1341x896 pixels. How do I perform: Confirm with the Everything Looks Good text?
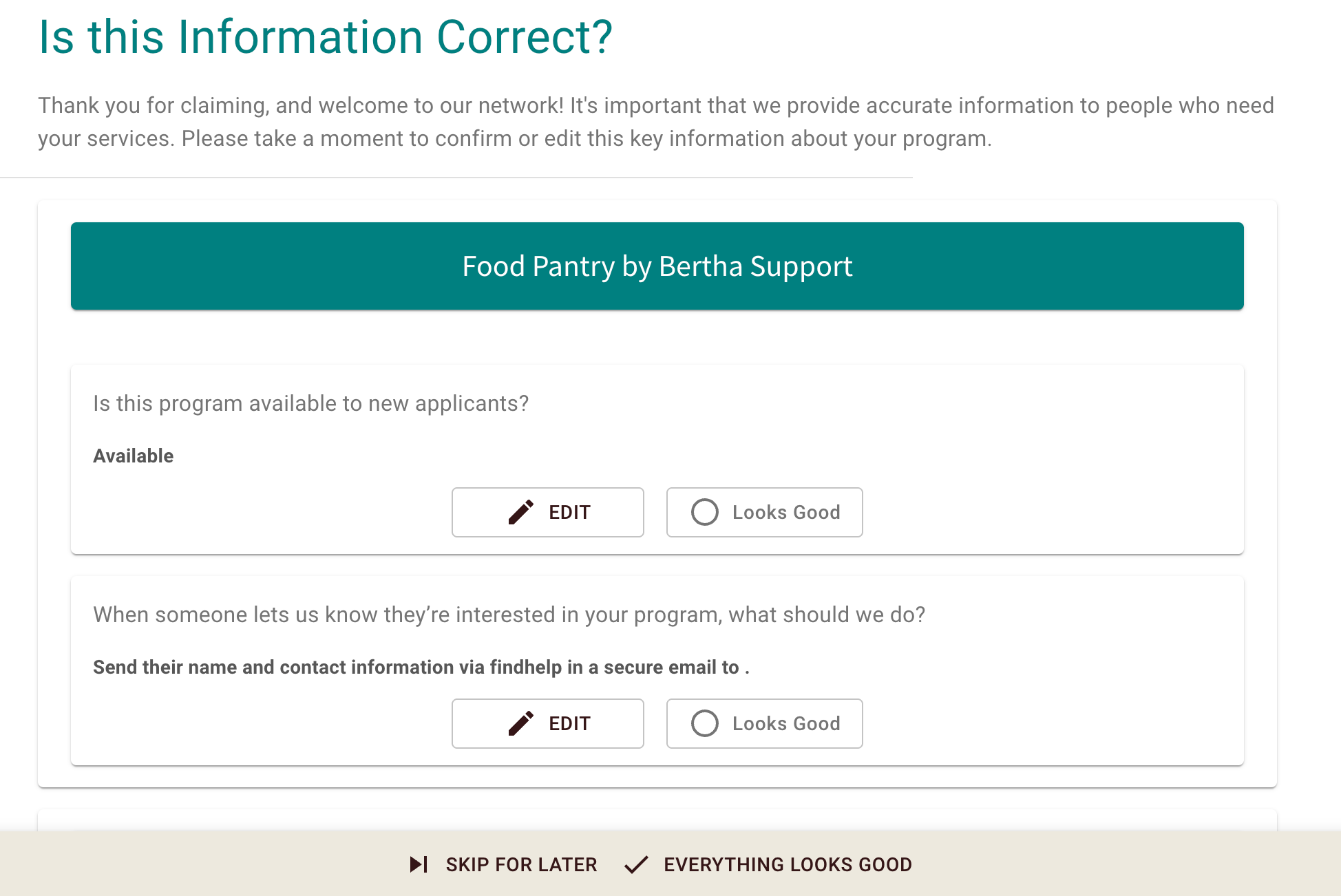click(x=788, y=864)
